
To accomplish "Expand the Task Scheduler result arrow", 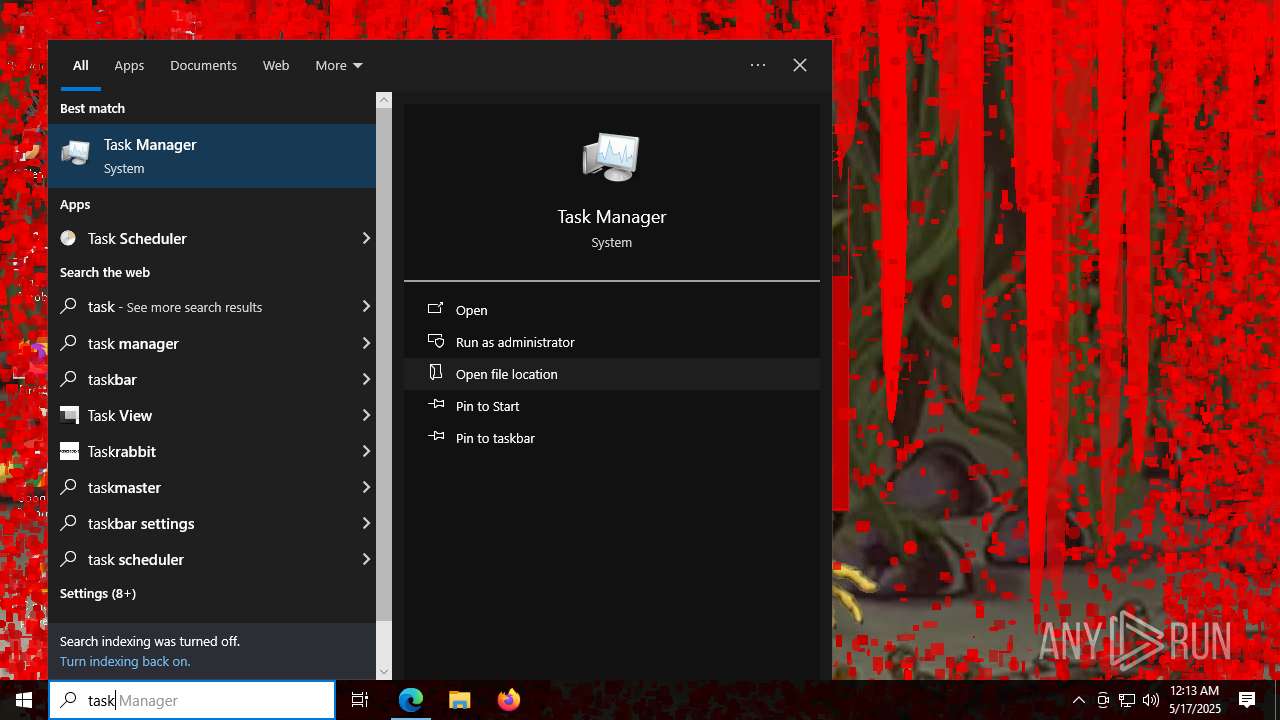I will click(x=366, y=238).
